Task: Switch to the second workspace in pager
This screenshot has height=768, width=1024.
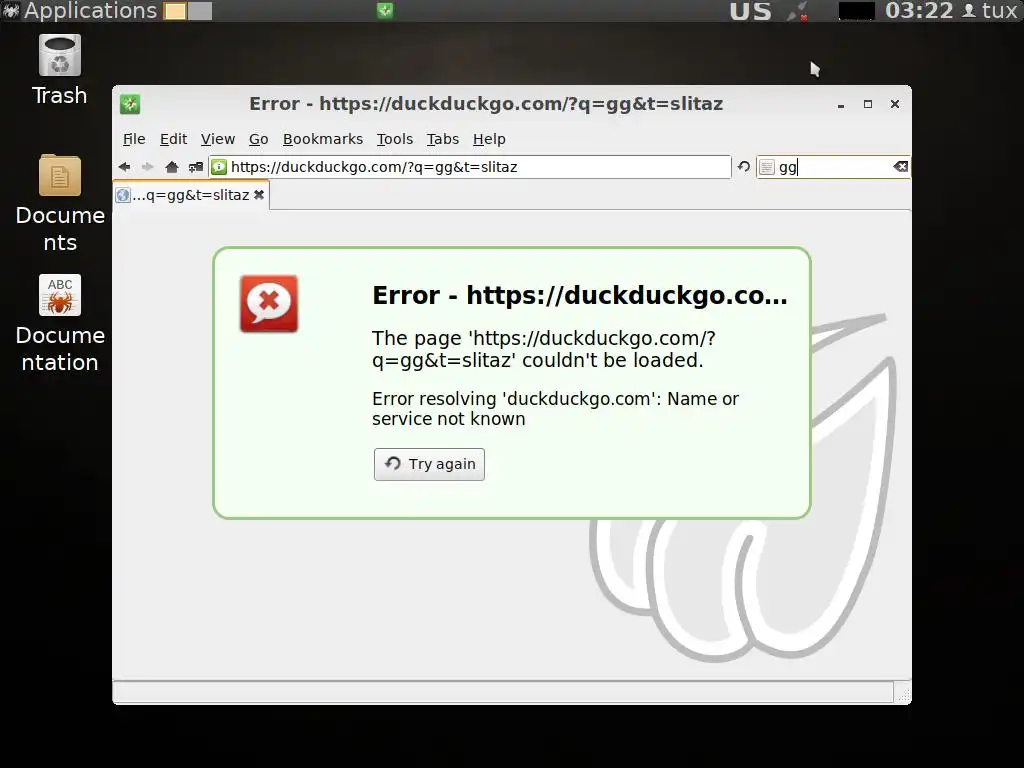Action: (200, 11)
